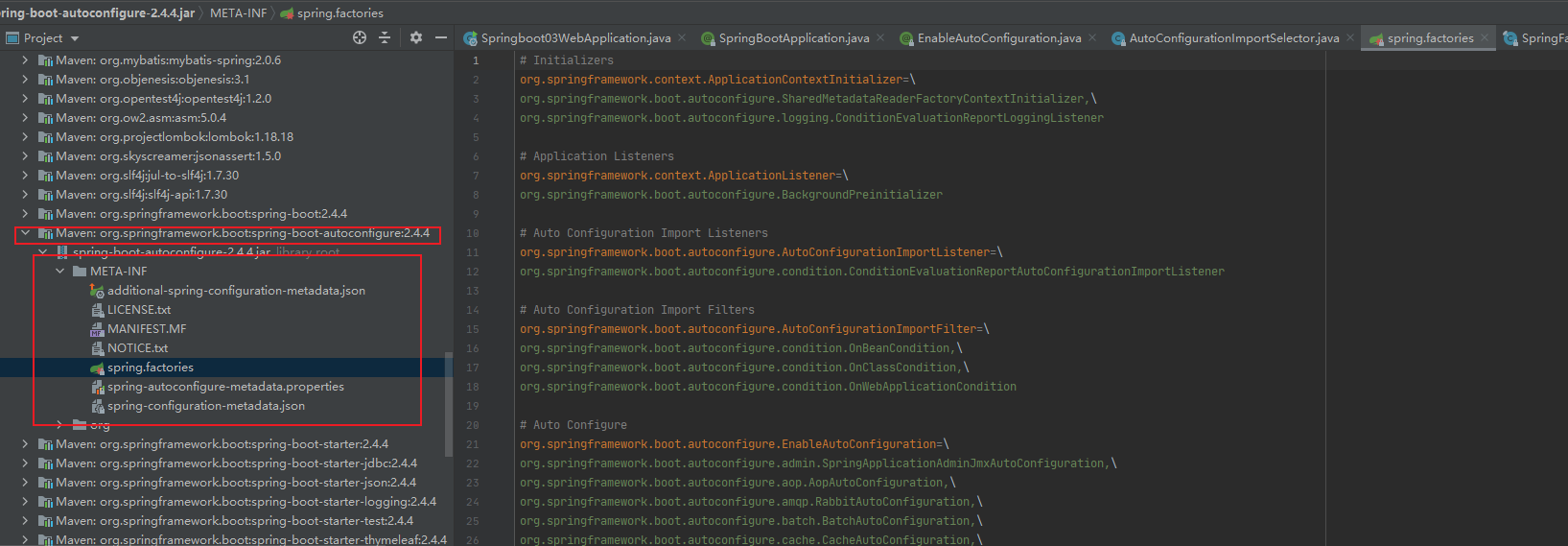Expand Maven spring-boot-starter-json:2.4.4 node

click(25, 482)
